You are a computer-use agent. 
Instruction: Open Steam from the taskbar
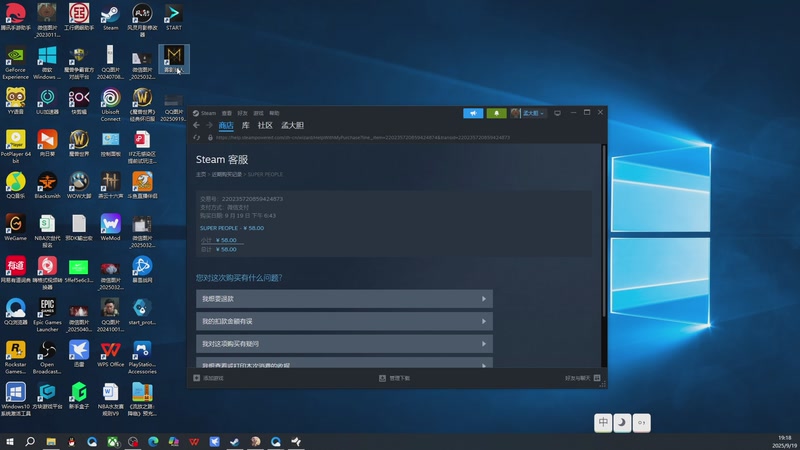click(235, 442)
